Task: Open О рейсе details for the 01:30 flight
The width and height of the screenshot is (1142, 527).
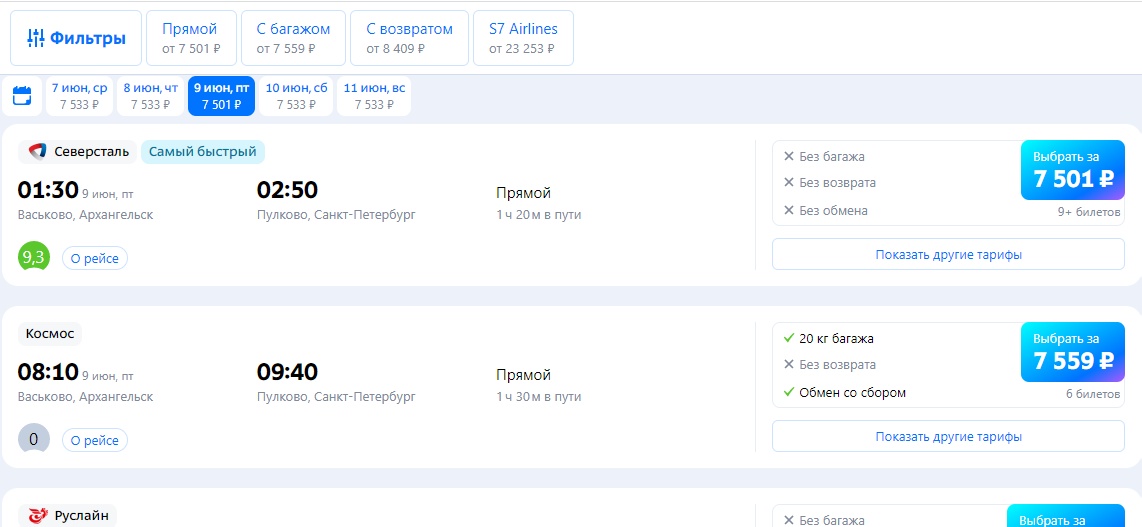Action: [x=95, y=258]
